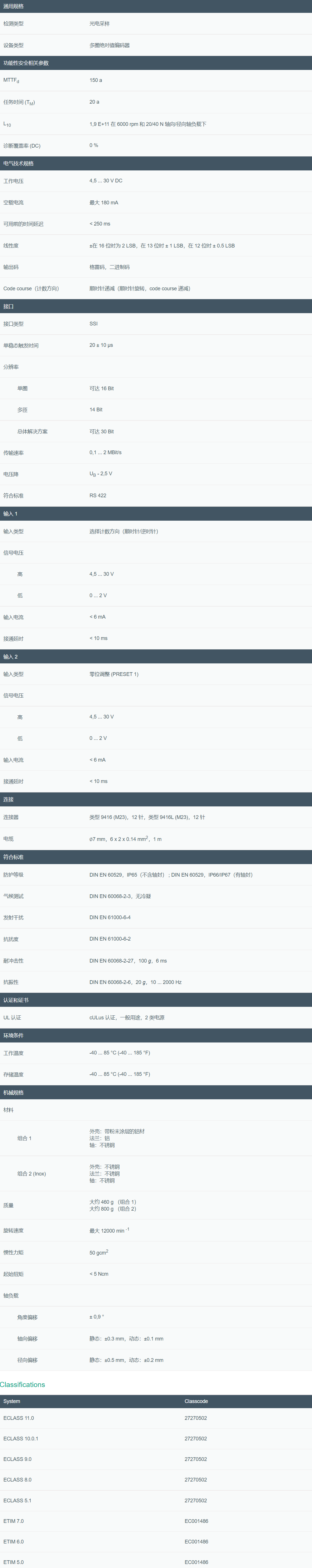Select the 组合 1 material label

pos(24,1138)
